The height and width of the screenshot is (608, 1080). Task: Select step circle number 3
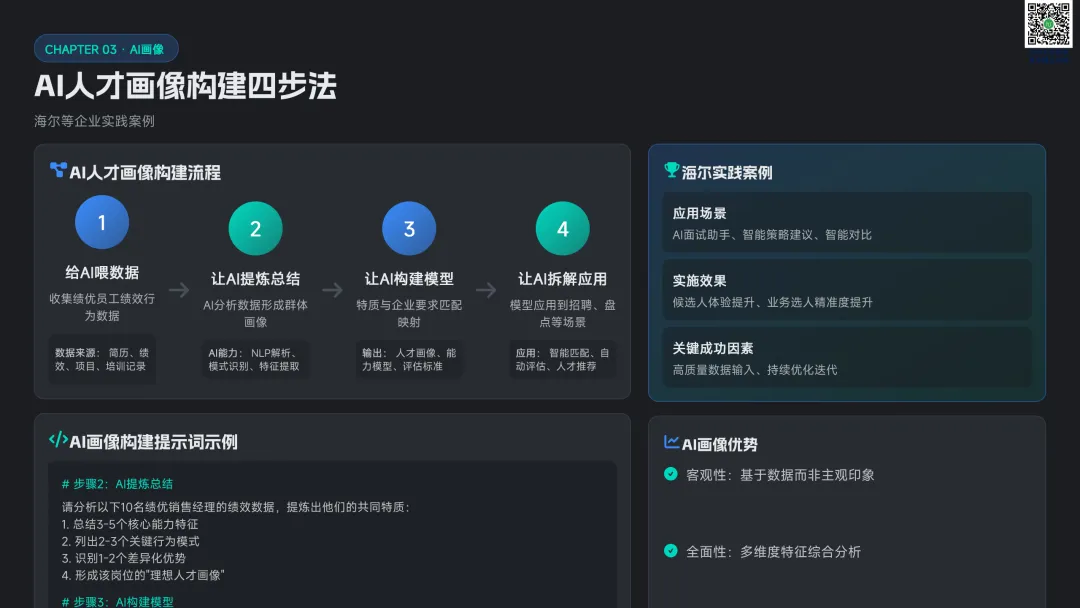409,229
